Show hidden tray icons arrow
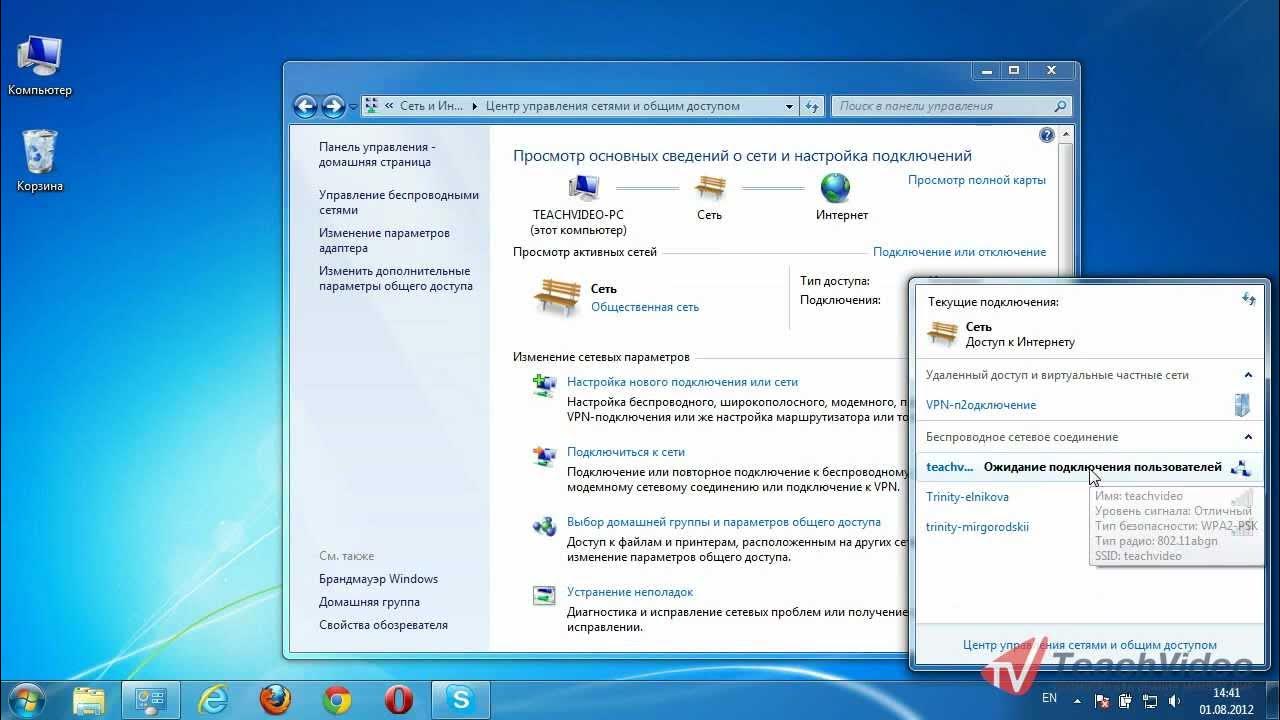 coord(1078,700)
